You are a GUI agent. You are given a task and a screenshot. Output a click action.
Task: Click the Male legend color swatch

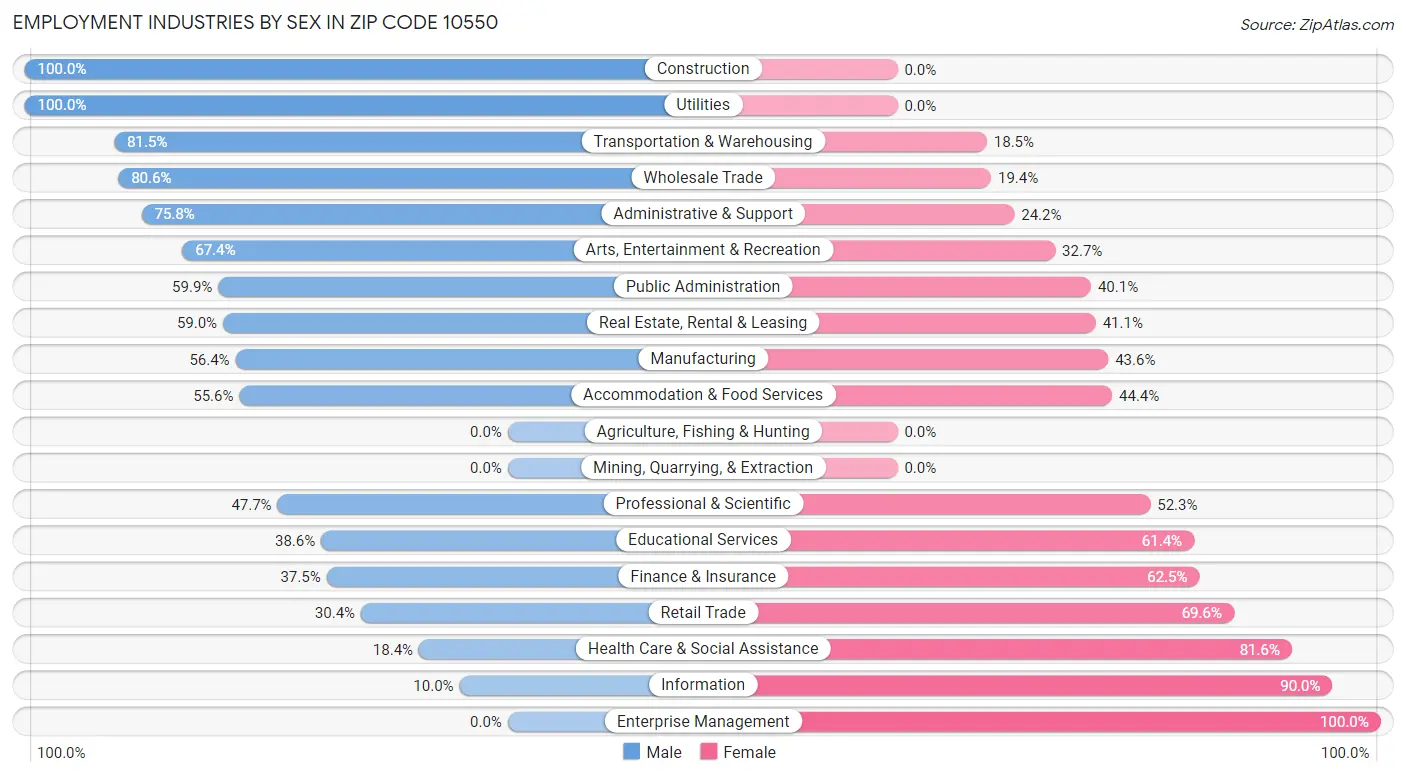click(631, 752)
